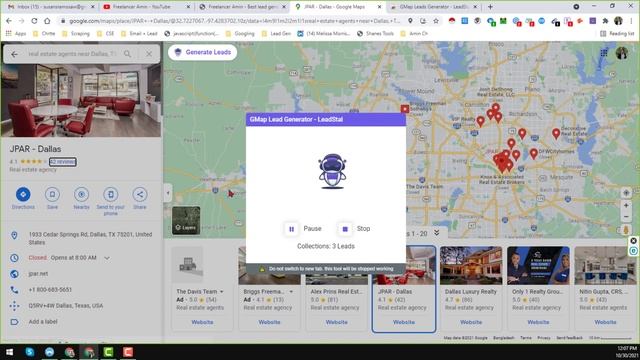The width and height of the screenshot is (640, 360).
Task: Click Add a label
Action: pyautogui.click(x=43, y=322)
